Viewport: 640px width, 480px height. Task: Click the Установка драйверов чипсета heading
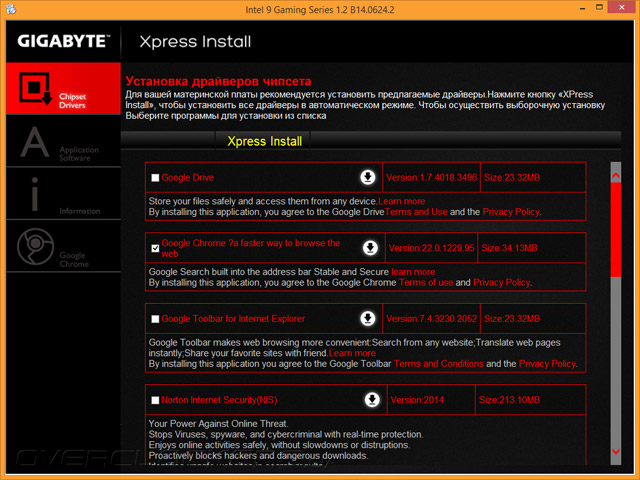[x=218, y=81]
